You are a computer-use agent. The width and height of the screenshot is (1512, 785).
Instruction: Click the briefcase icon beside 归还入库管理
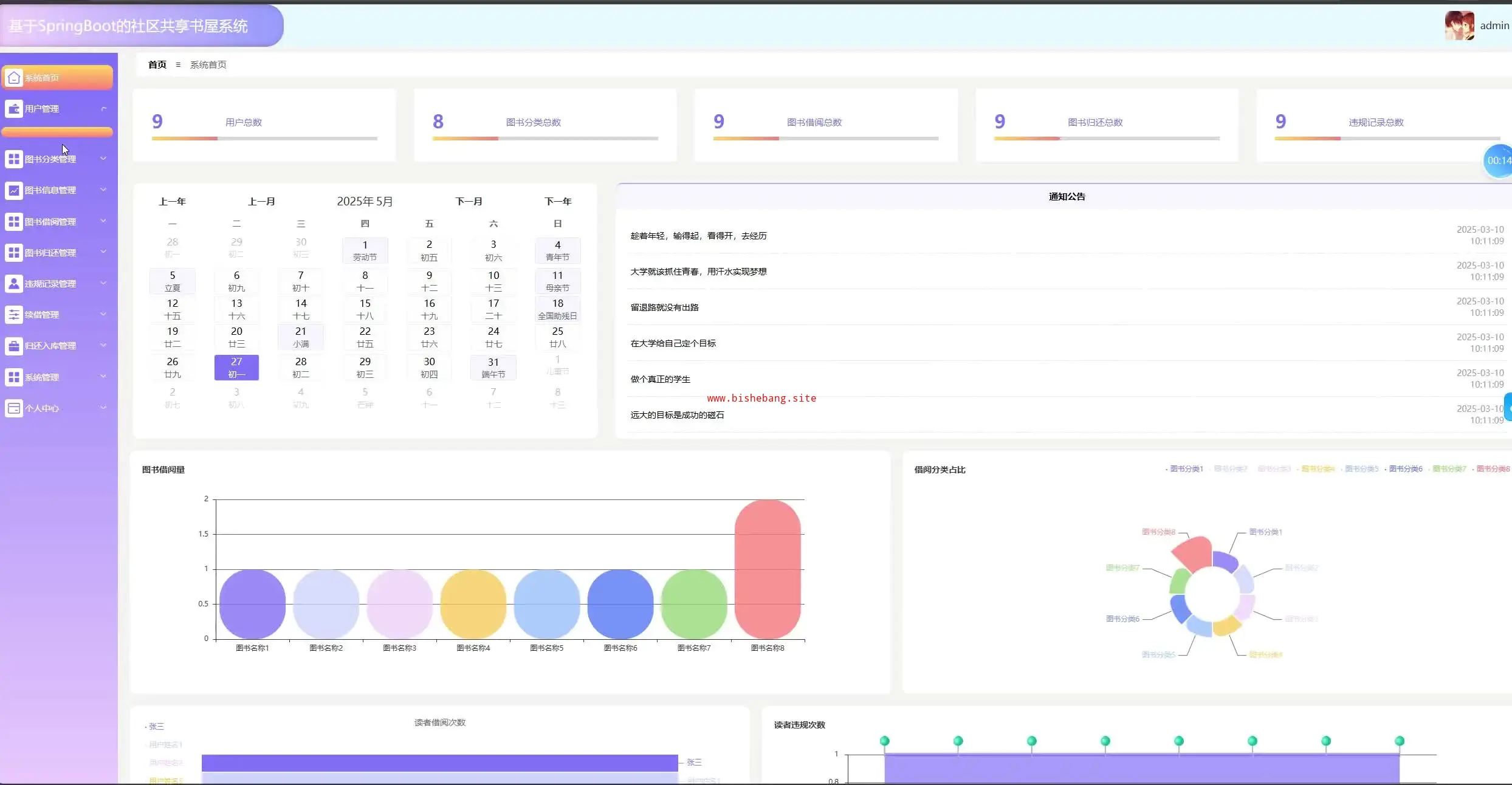14,346
